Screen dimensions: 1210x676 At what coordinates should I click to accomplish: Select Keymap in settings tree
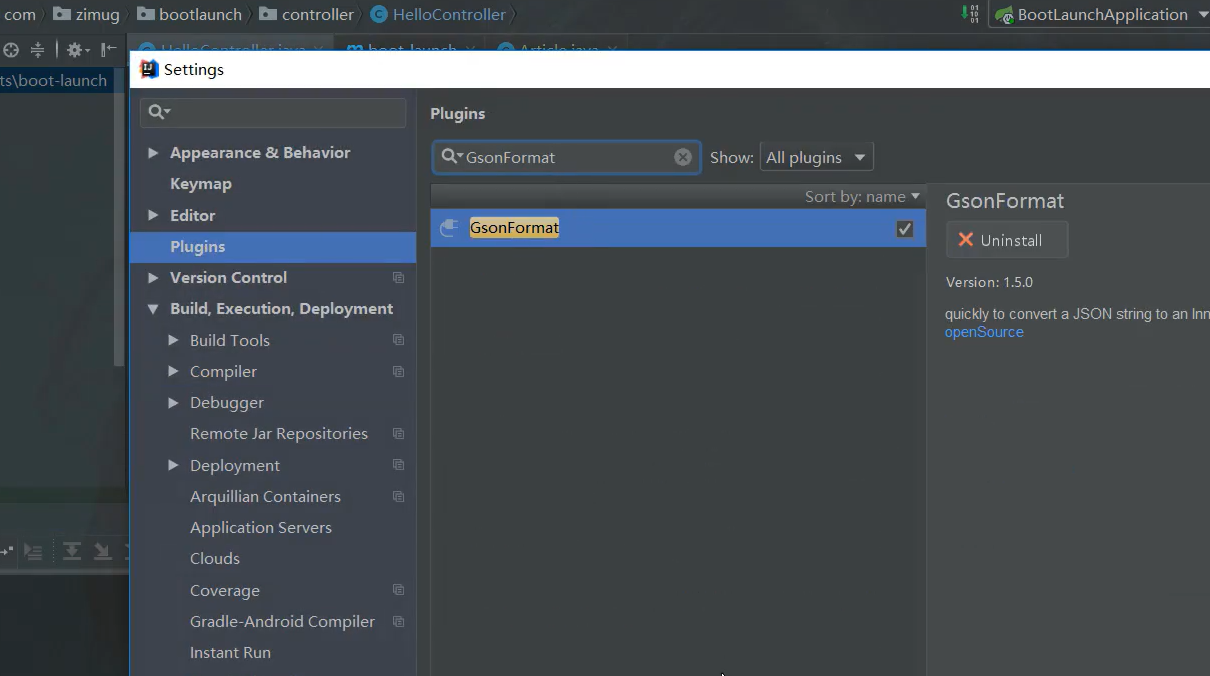(x=201, y=184)
